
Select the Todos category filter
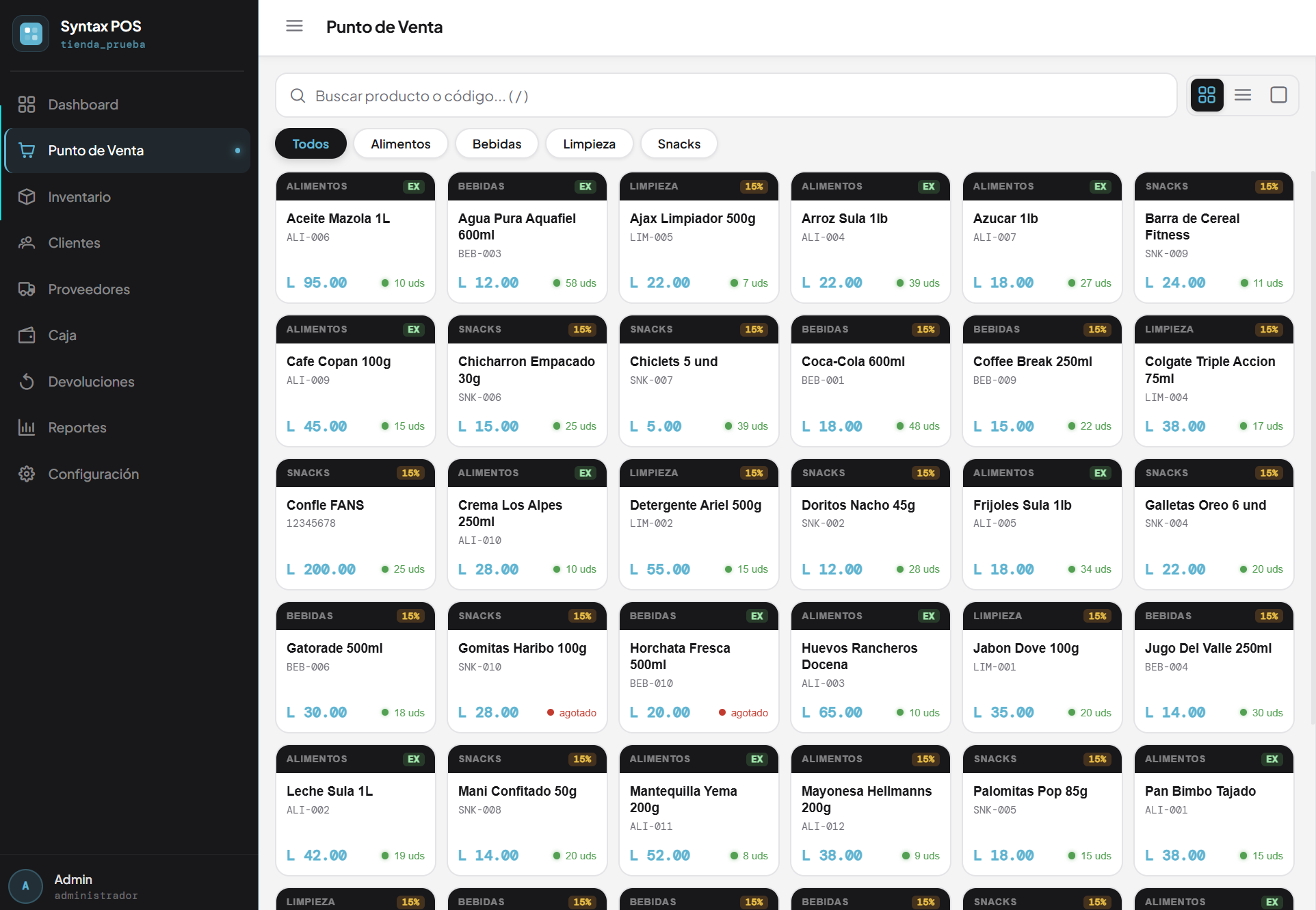(x=311, y=144)
